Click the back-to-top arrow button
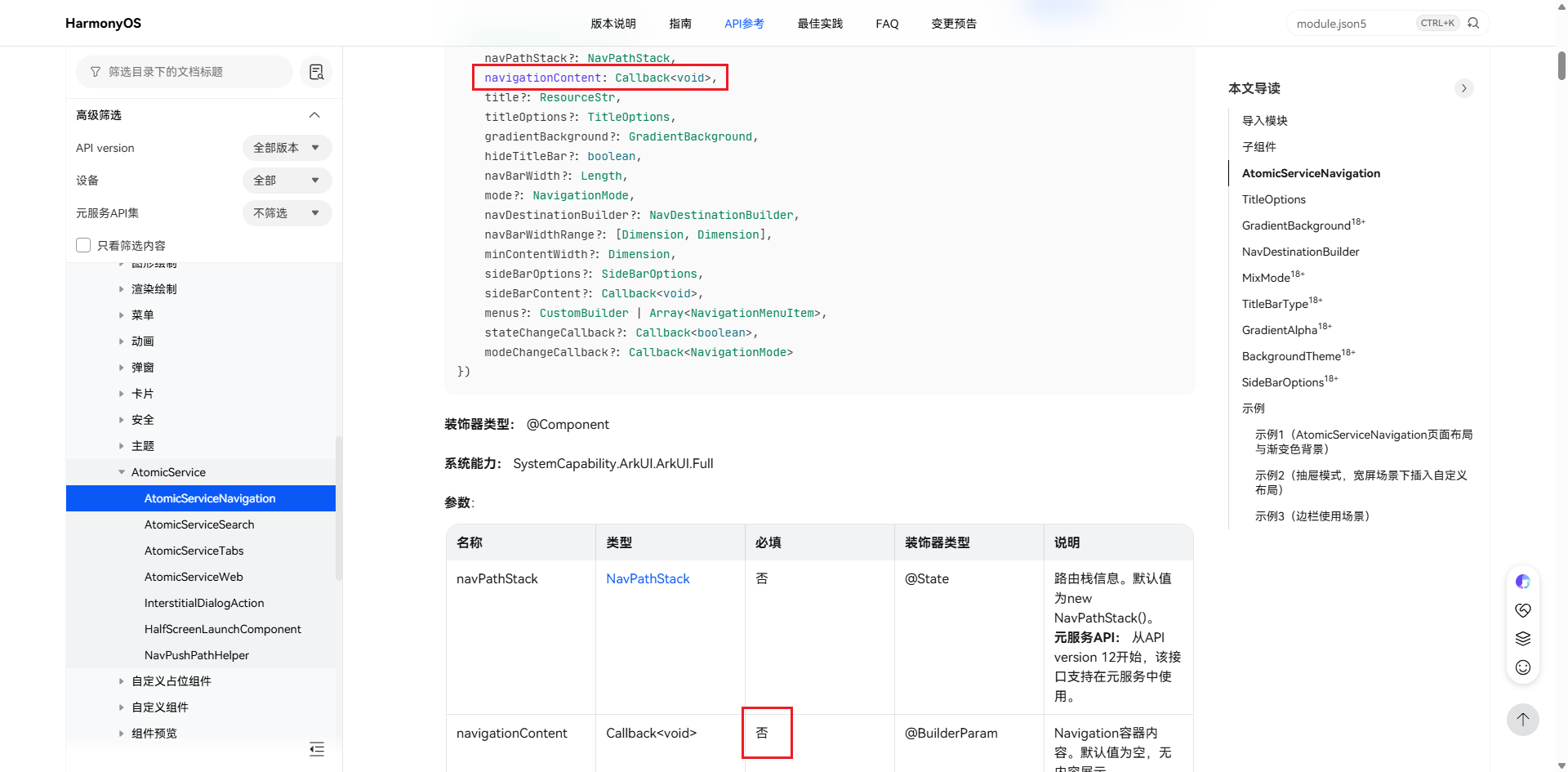Image resolution: width=1568 pixels, height=772 pixels. coord(1523,720)
